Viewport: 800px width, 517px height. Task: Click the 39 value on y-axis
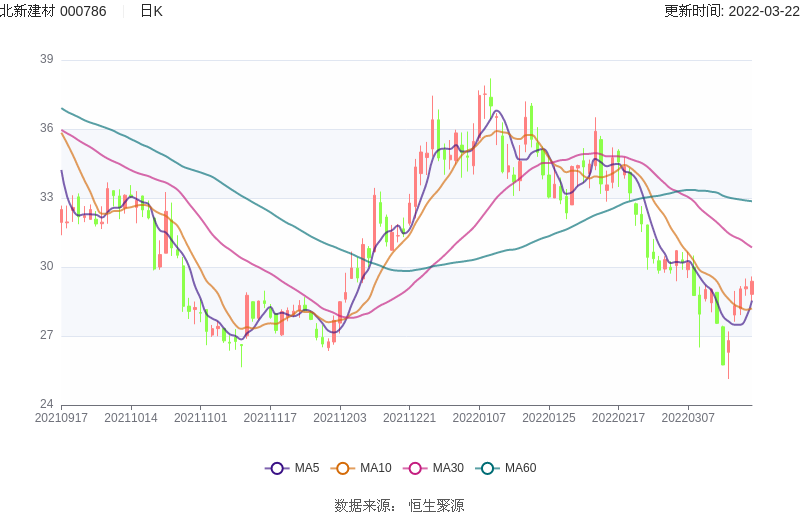(x=47, y=60)
